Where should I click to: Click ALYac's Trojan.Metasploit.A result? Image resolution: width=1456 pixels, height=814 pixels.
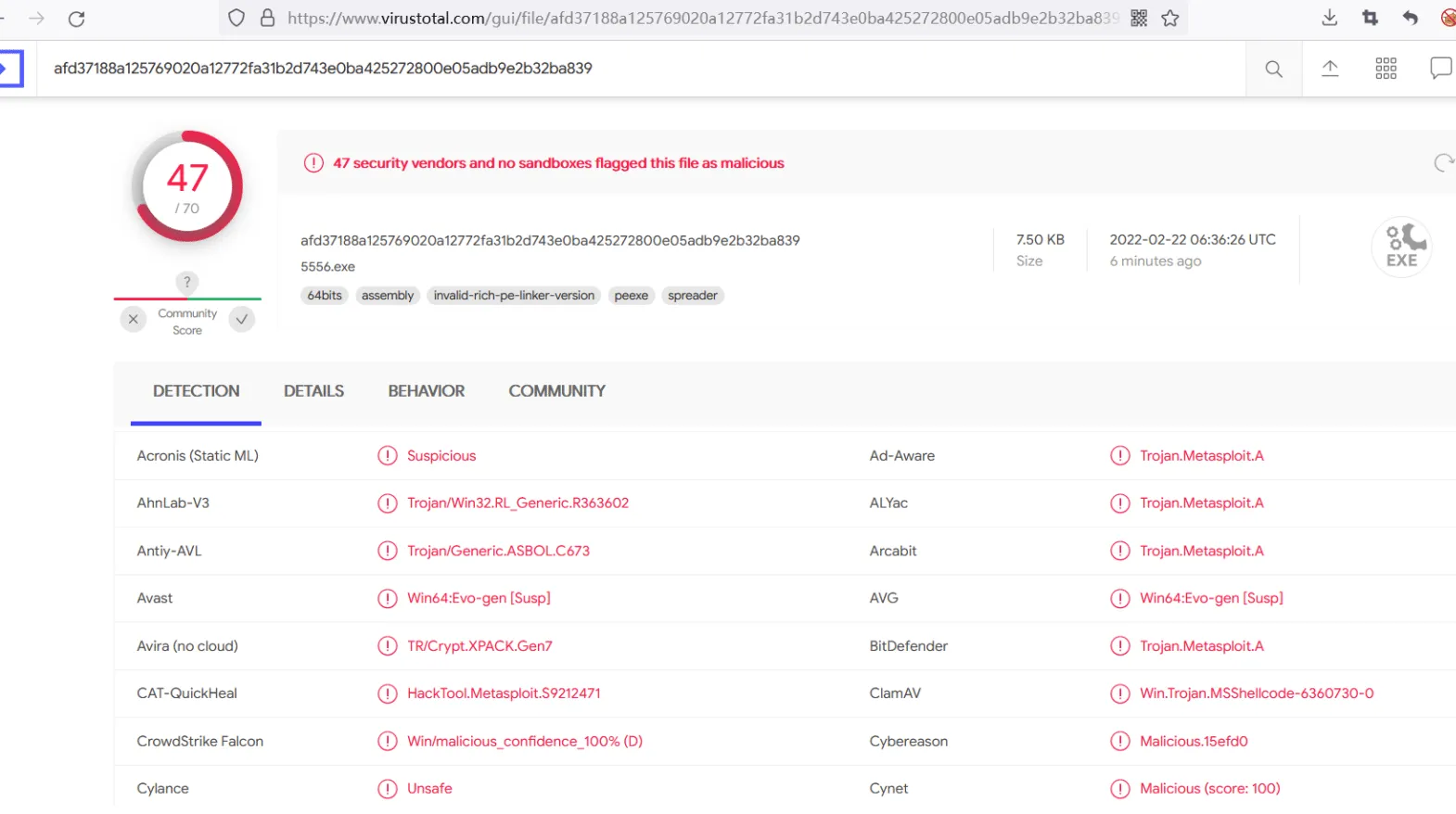(x=1202, y=503)
